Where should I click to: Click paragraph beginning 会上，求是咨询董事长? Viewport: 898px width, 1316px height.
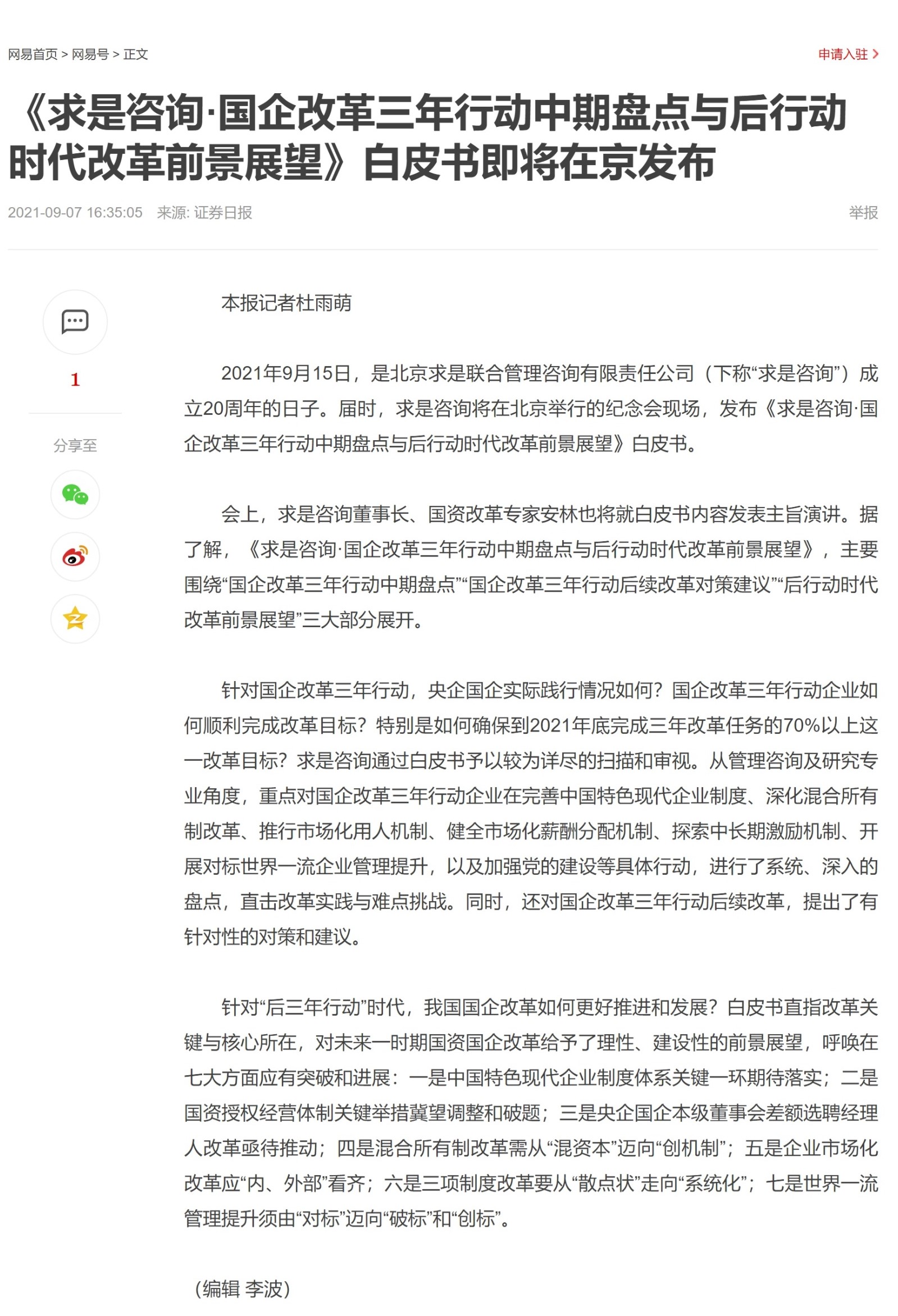pos(530,567)
